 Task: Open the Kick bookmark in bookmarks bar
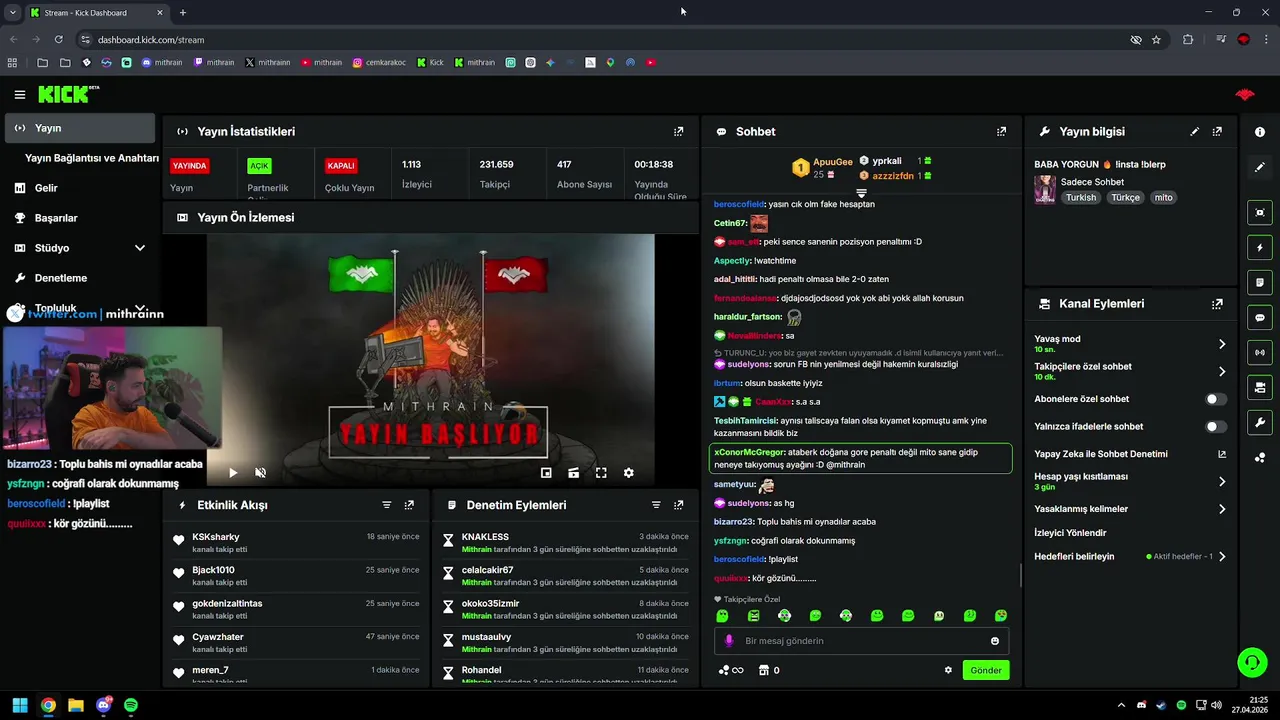pos(430,62)
